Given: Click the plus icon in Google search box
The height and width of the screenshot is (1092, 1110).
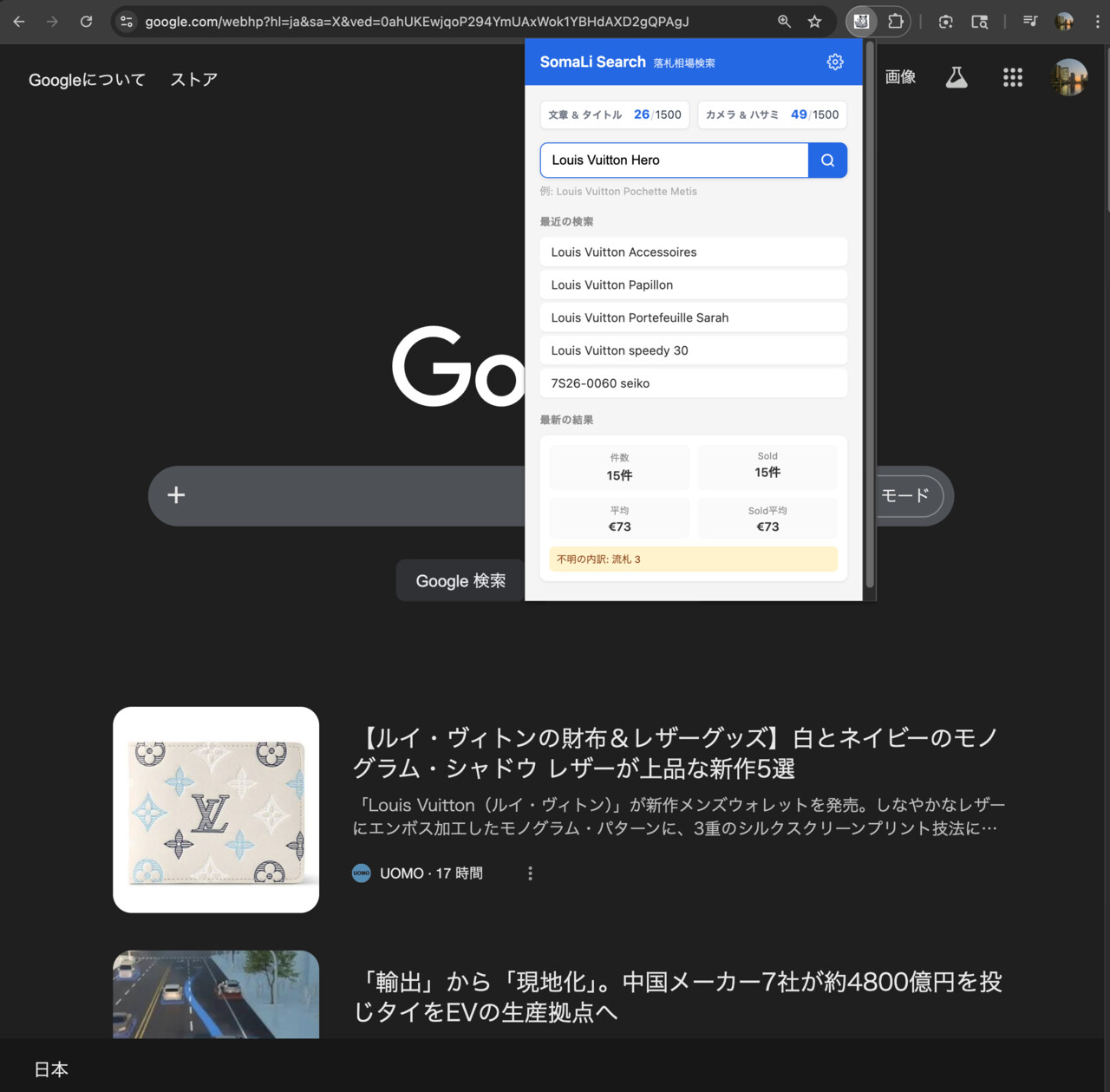Looking at the screenshot, I should [176, 495].
